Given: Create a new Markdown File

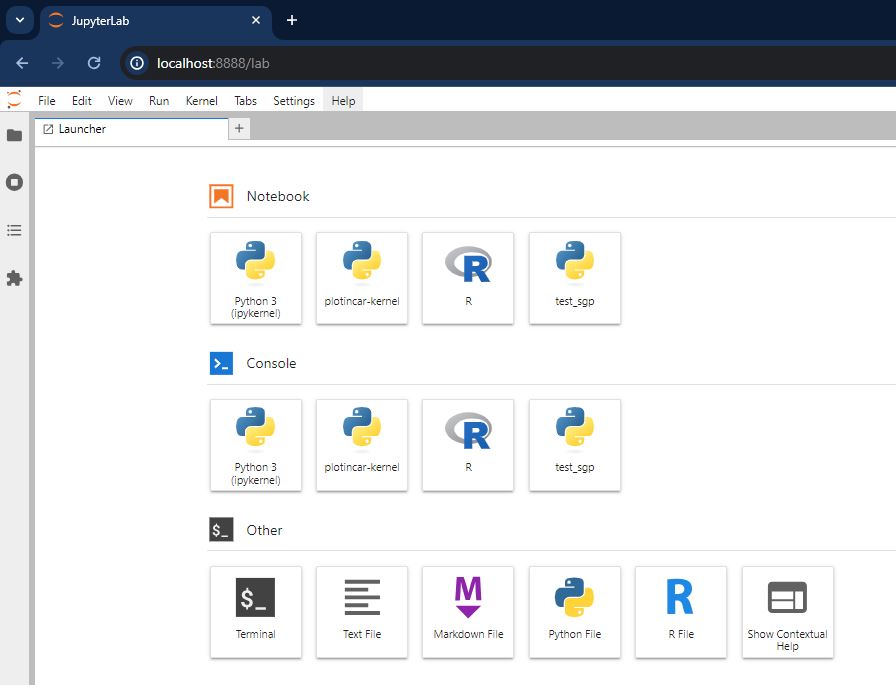Looking at the screenshot, I should pos(468,612).
